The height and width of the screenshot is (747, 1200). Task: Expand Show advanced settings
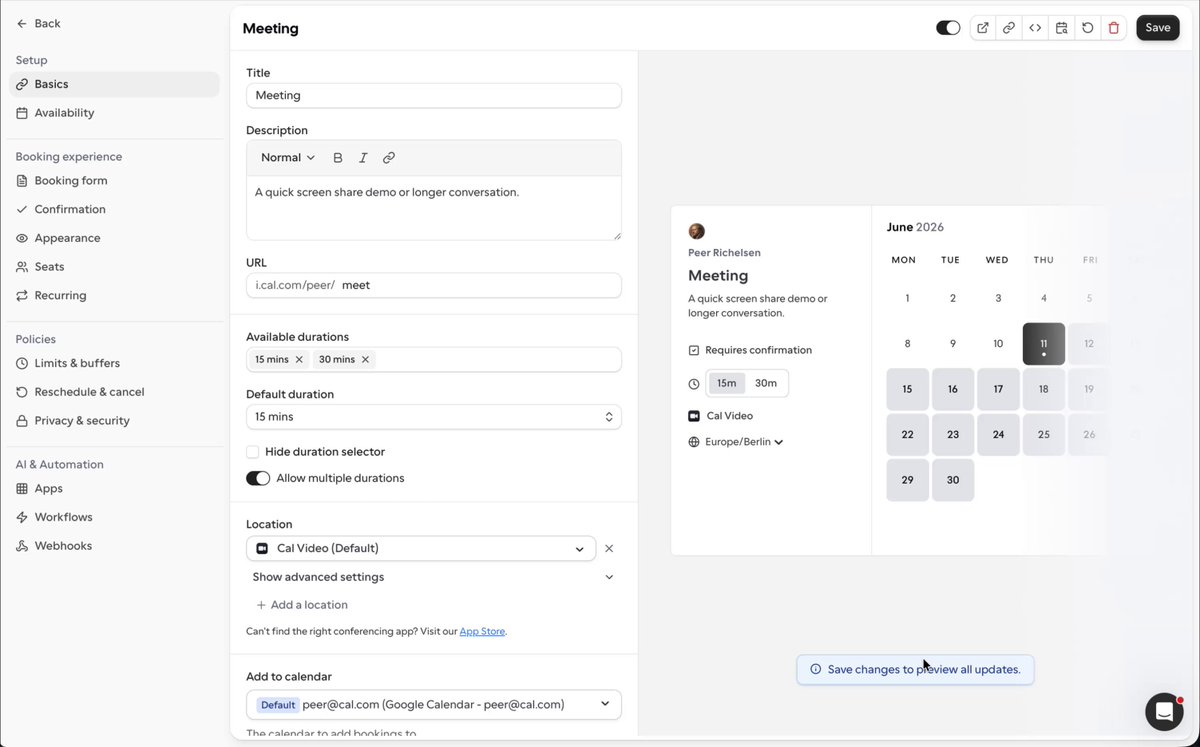(434, 577)
